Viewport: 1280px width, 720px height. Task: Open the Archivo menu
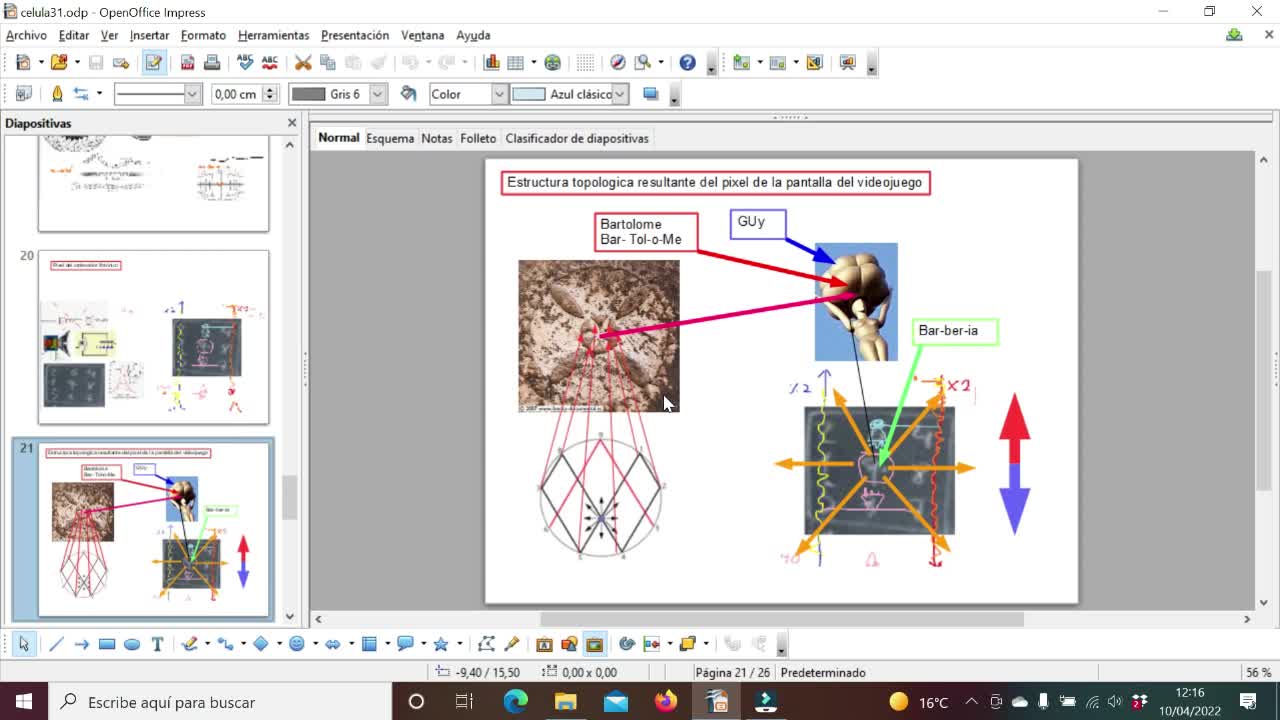point(26,35)
